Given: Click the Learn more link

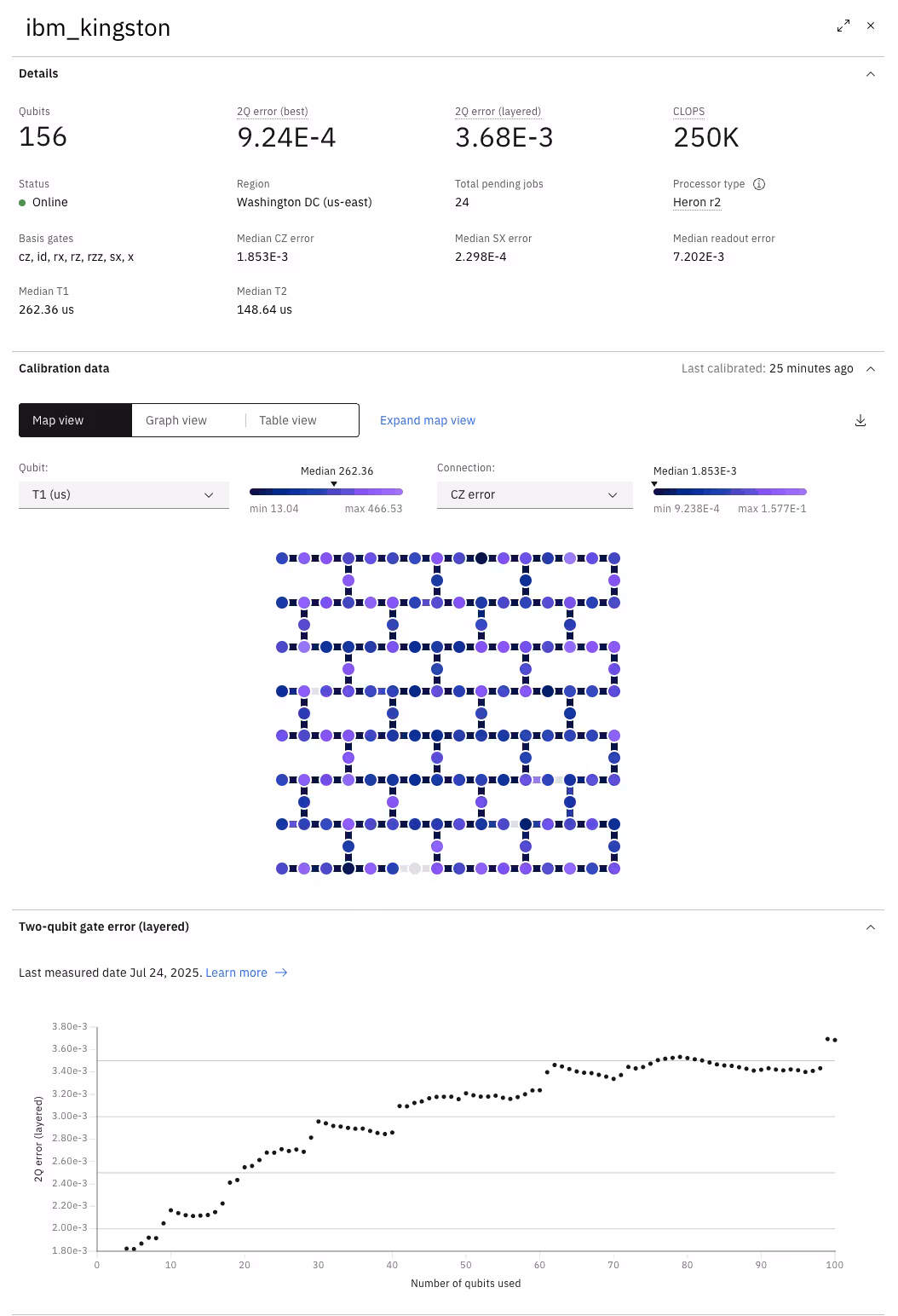Looking at the screenshot, I should coord(236,973).
